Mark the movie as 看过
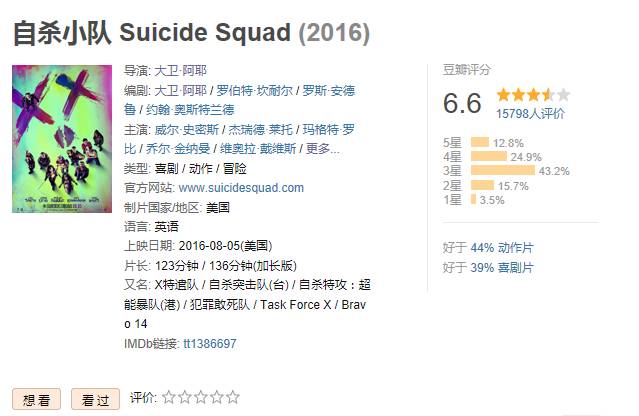This screenshot has height=416, width=639. [x=95, y=398]
